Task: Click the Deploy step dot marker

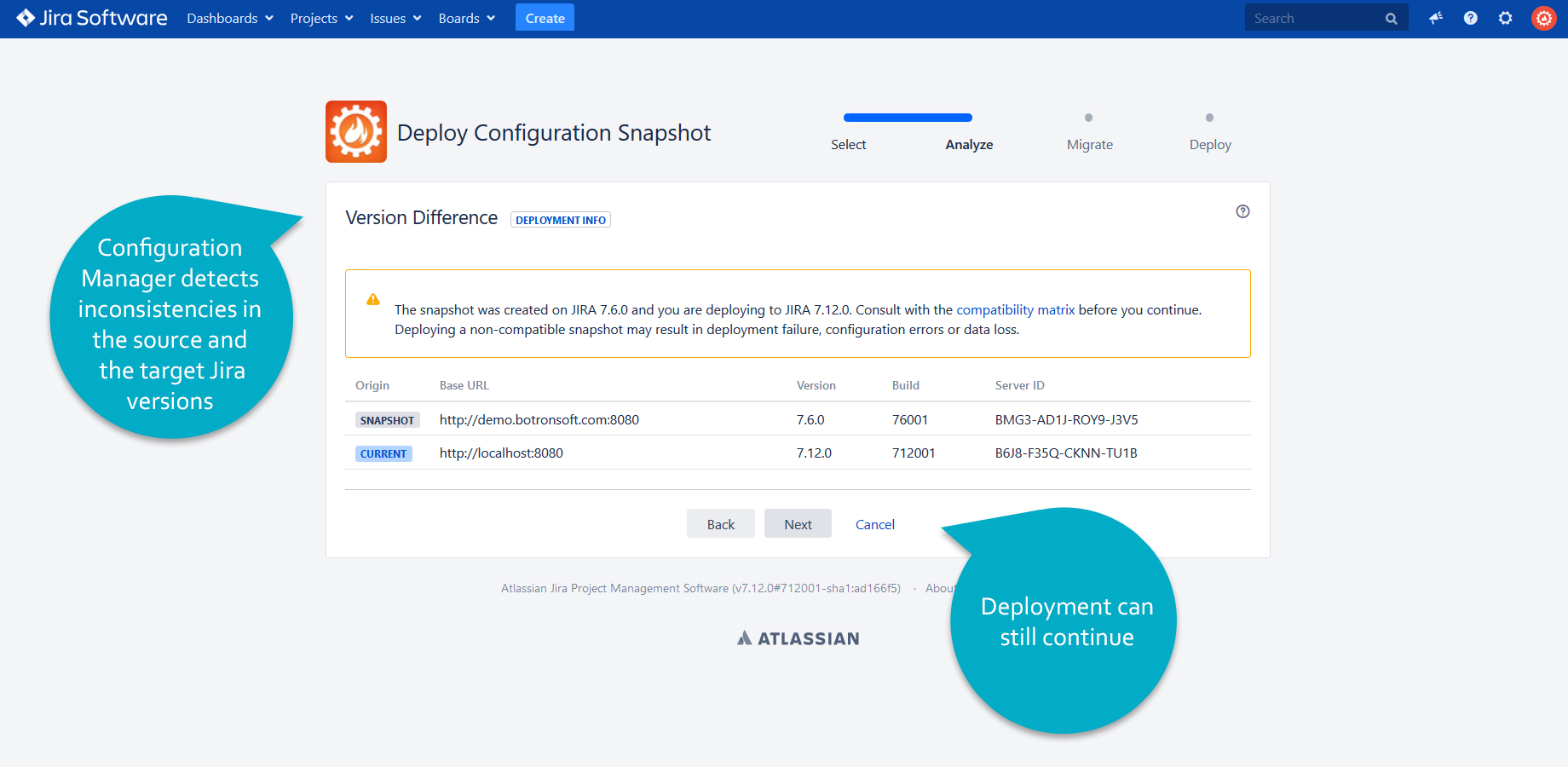Action: click(x=1209, y=118)
